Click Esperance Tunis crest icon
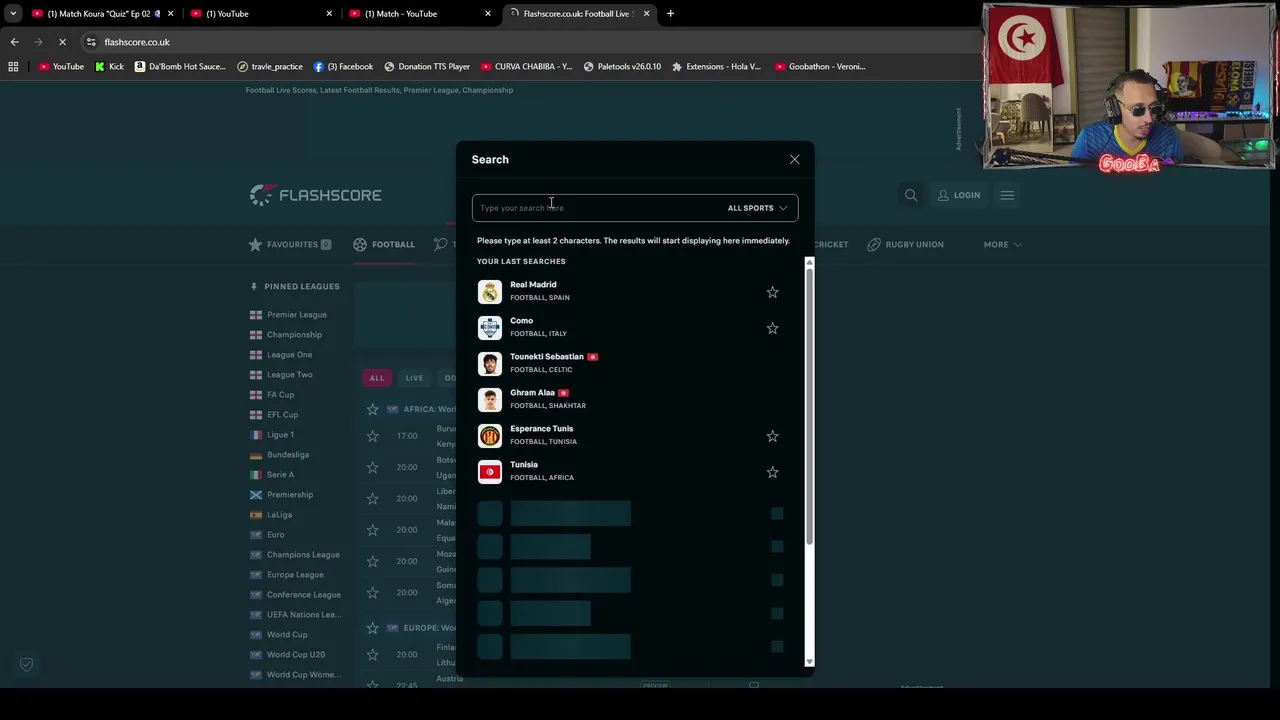 click(x=489, y=435)
